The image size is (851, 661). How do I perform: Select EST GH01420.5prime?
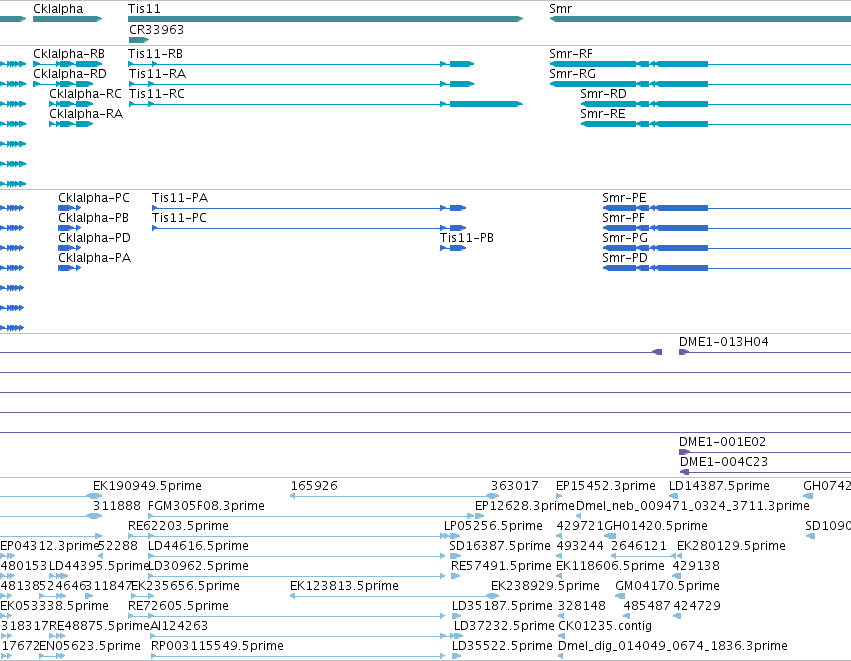click(x=656, y=526)
